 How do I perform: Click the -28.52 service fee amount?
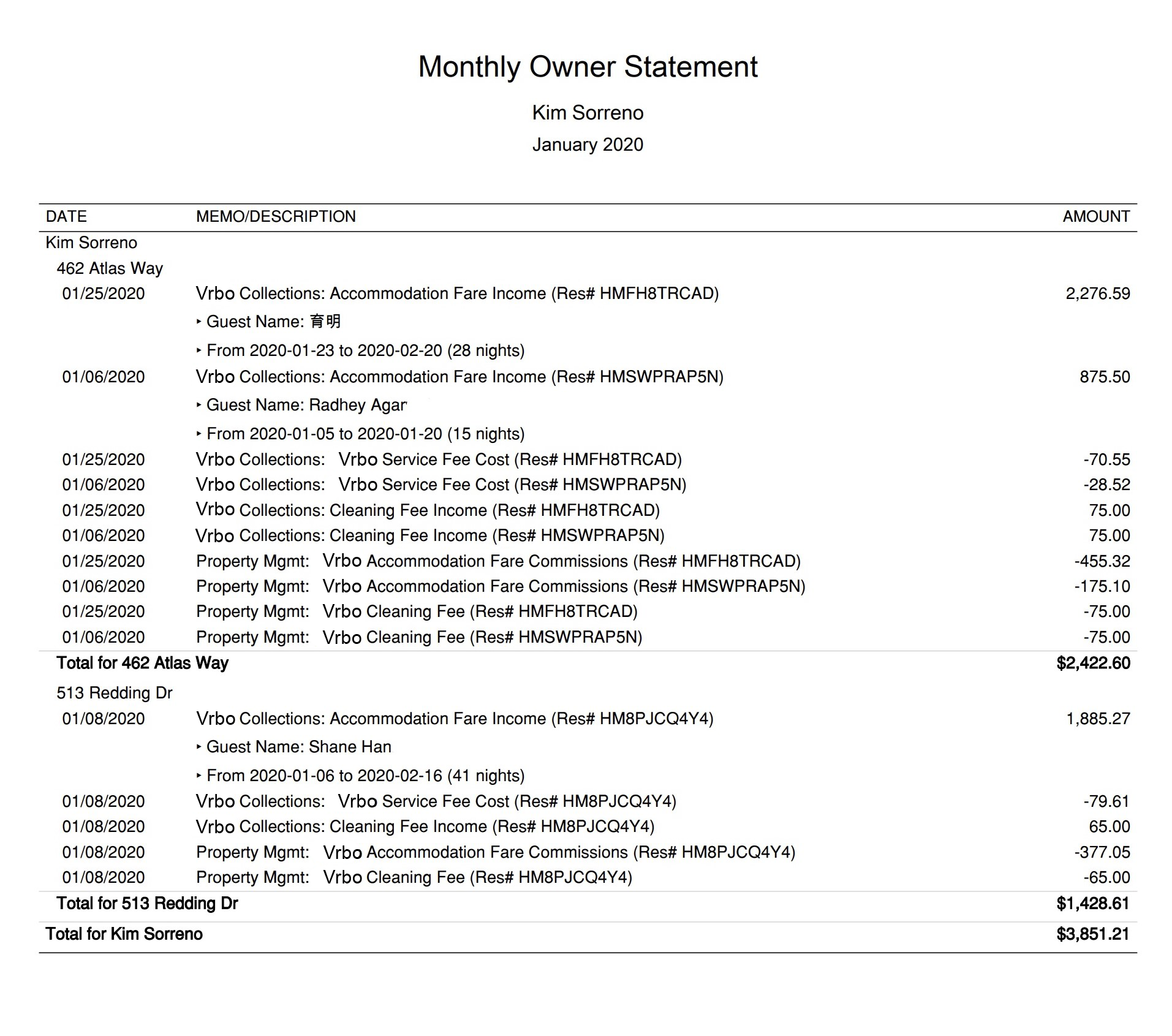click(1106, 485)
